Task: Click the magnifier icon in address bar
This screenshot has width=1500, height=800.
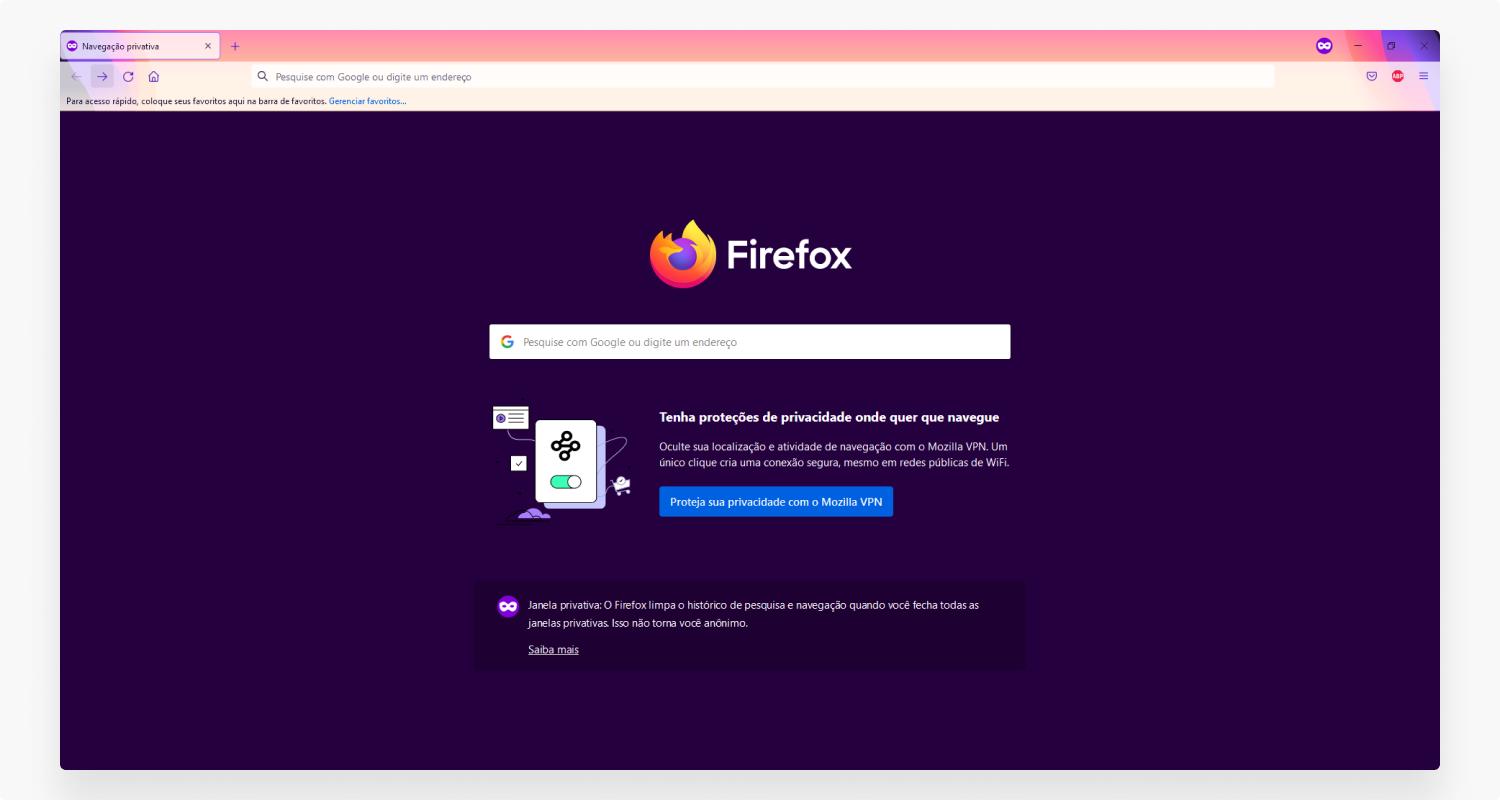Action: (263, 76)
